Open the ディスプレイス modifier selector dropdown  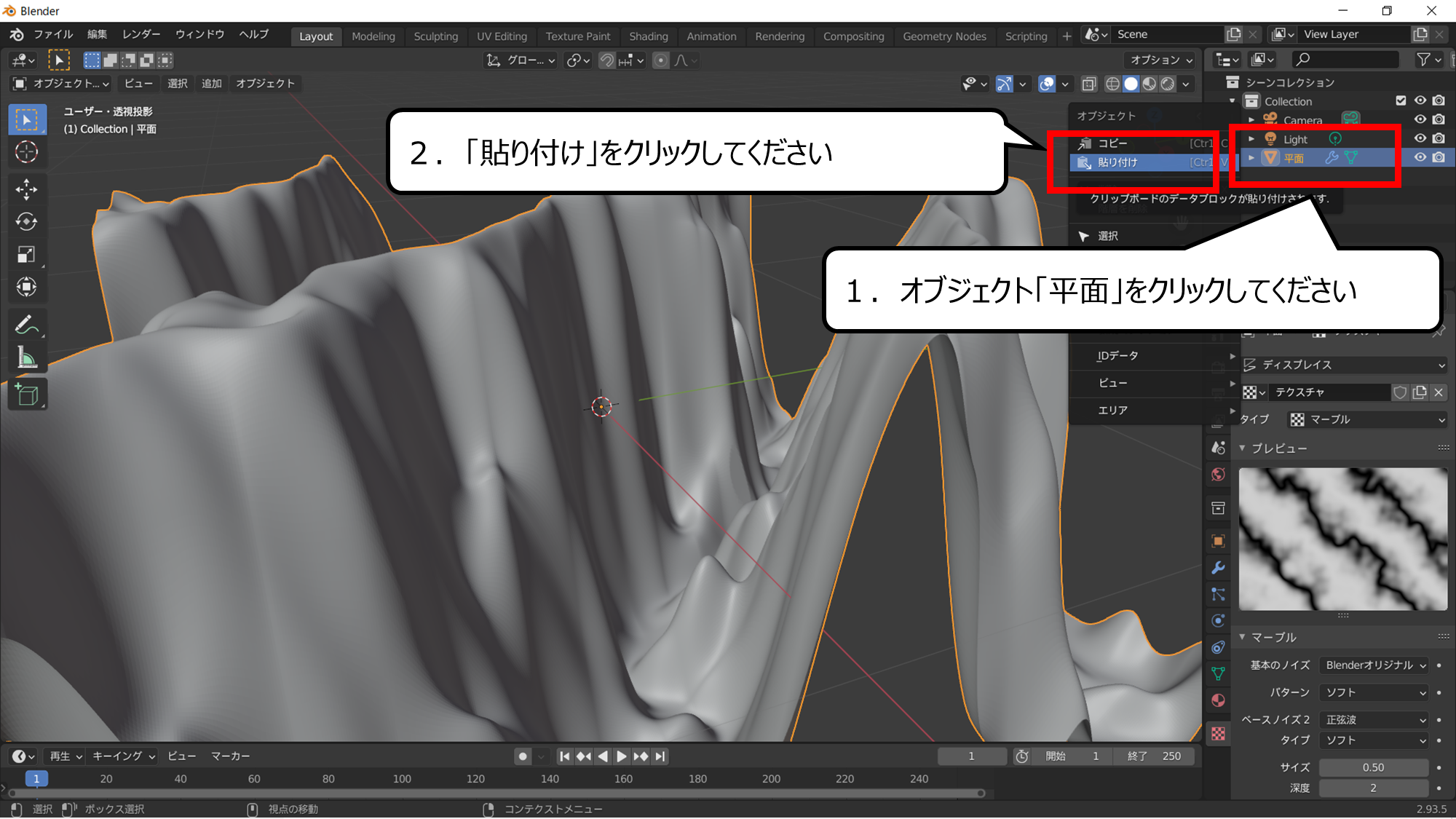click(x=1345, y=365)
